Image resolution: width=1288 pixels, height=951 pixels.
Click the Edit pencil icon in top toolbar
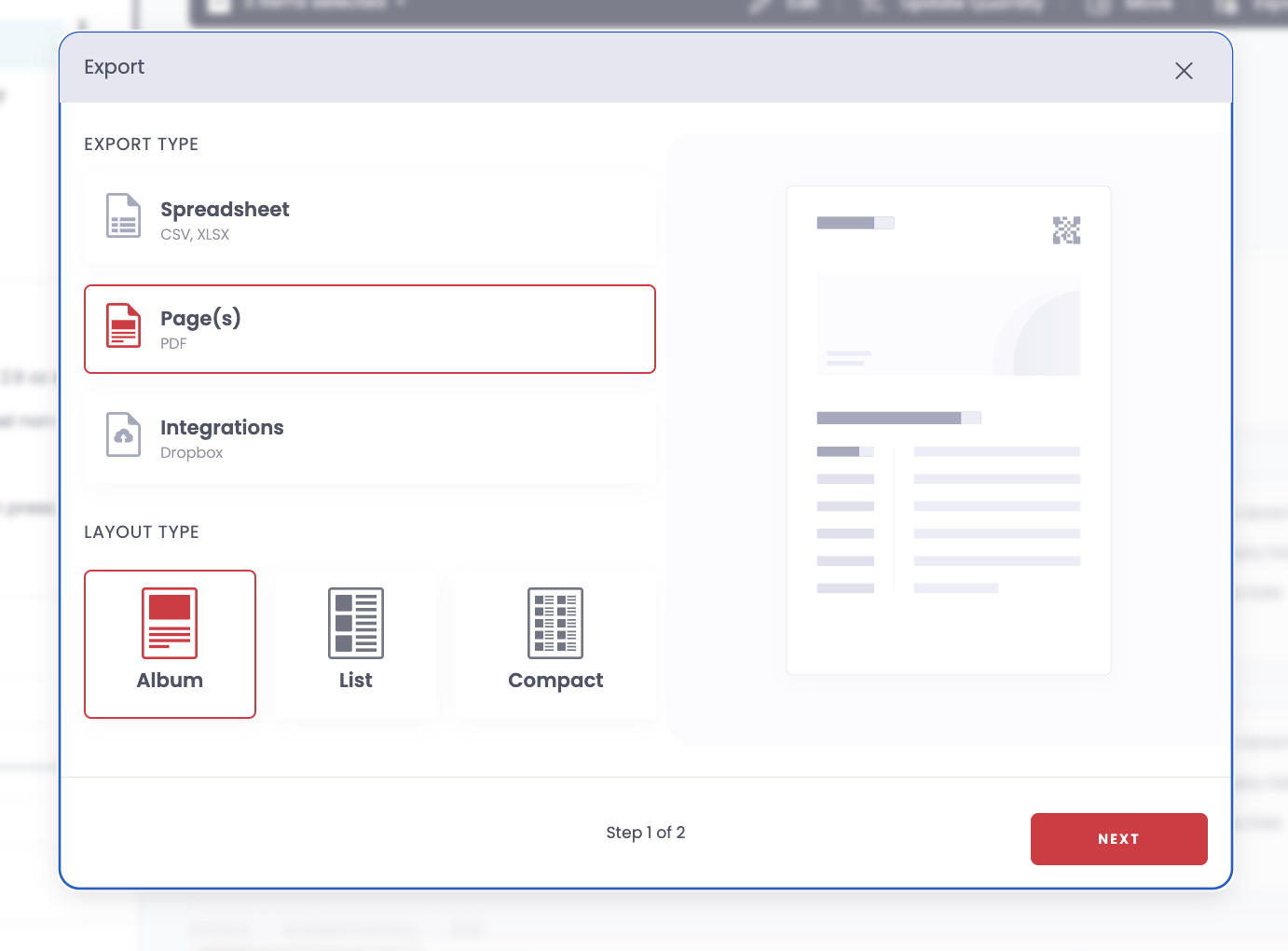[x=760, y=6]
